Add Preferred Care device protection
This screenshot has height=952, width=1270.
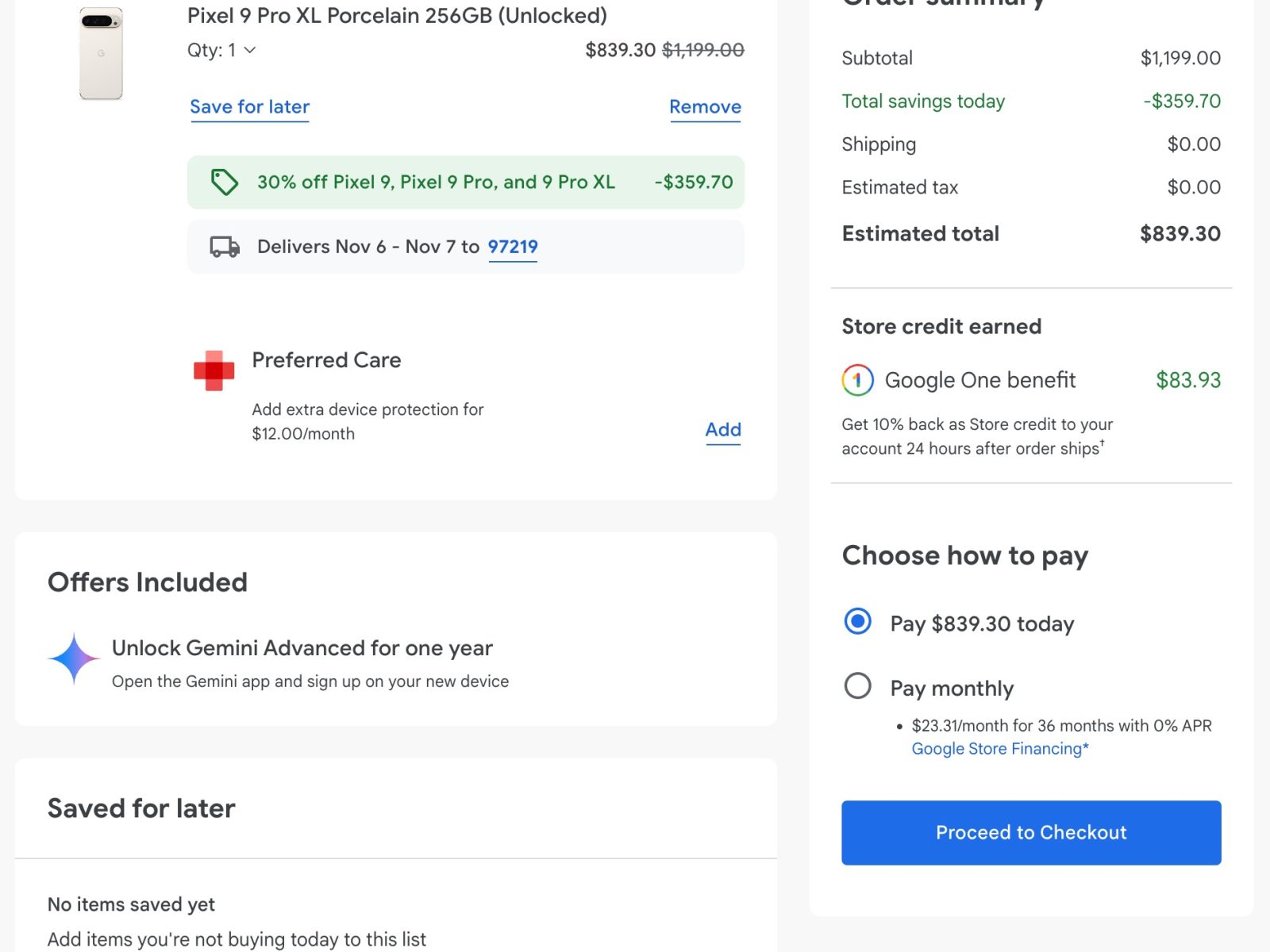point(723,430)
